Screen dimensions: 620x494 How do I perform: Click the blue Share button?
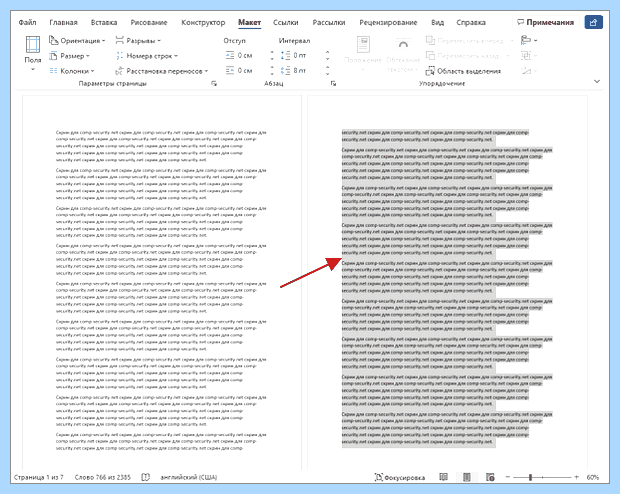coord(593,22)
